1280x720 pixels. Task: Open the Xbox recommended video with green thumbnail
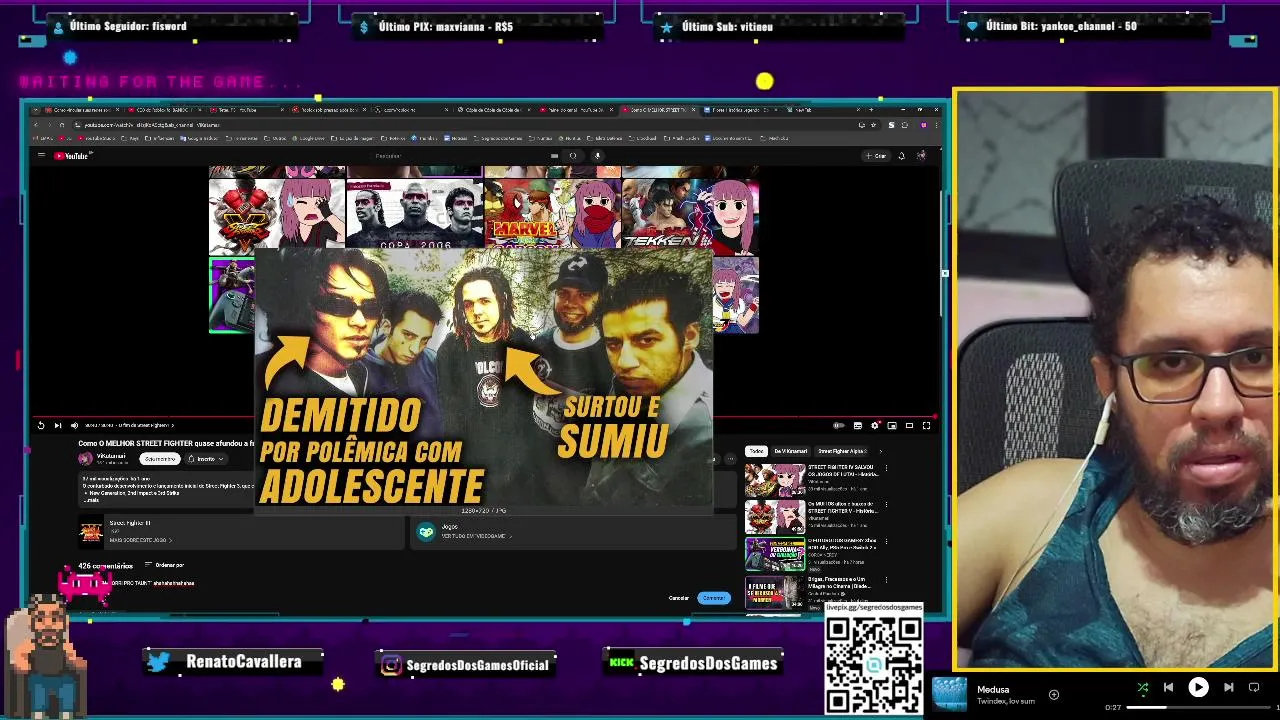coord(775,554)
